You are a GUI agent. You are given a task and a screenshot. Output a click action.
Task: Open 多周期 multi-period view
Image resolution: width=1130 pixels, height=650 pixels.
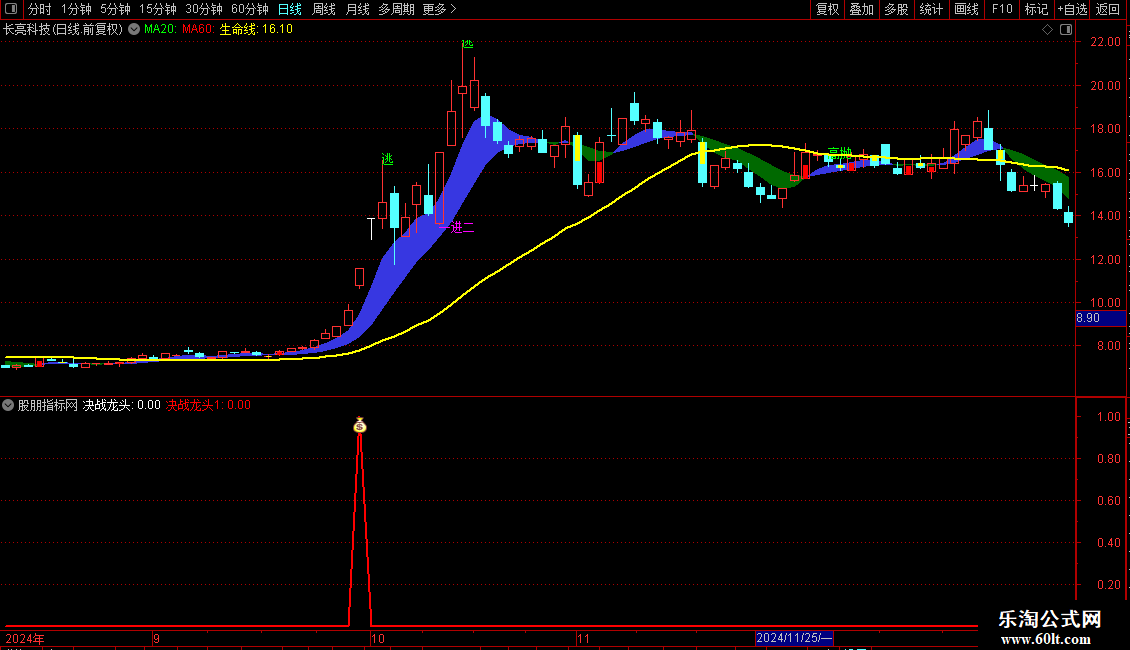[396, 9]
